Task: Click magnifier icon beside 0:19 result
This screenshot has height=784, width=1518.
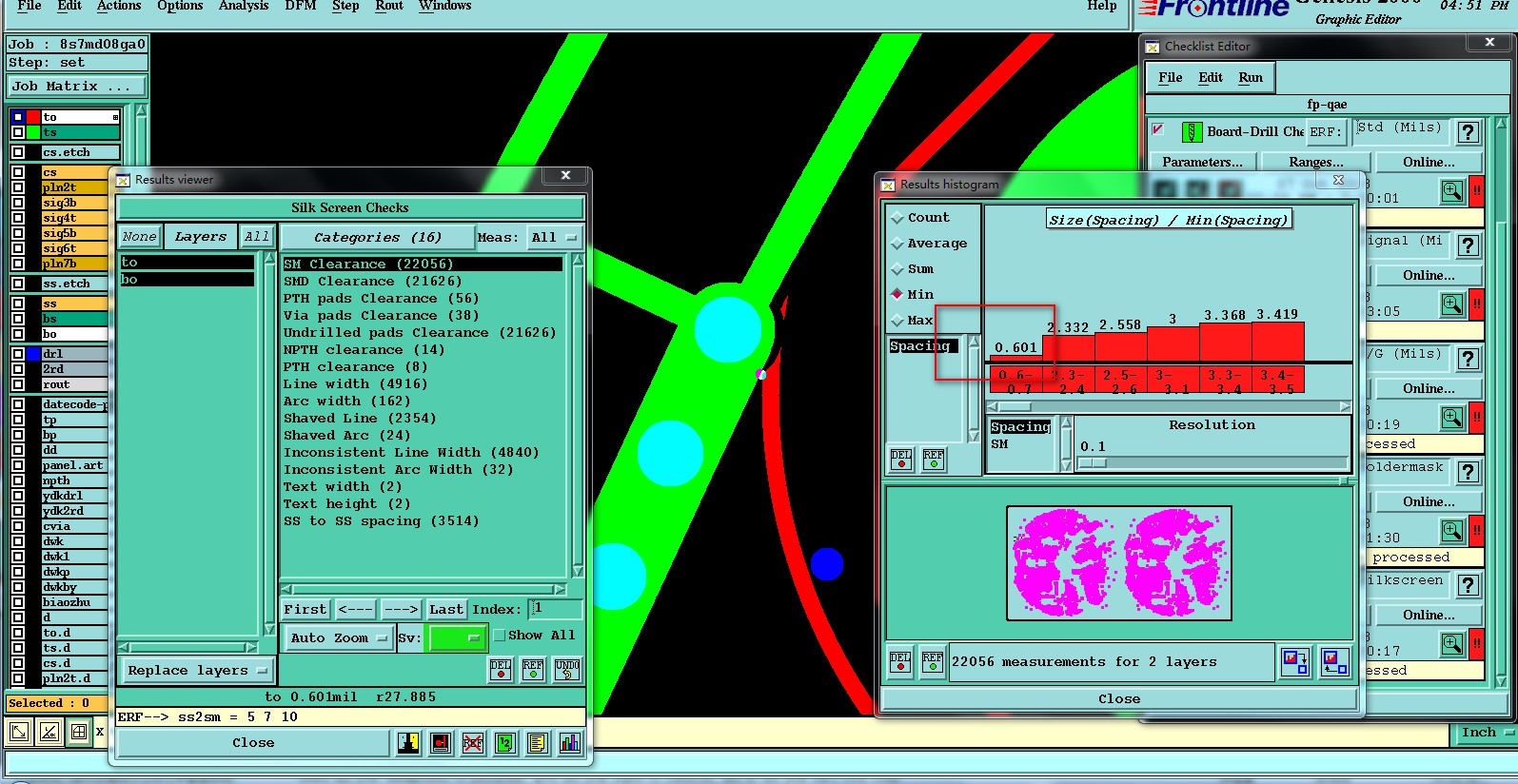Action: pos(1451,418)
